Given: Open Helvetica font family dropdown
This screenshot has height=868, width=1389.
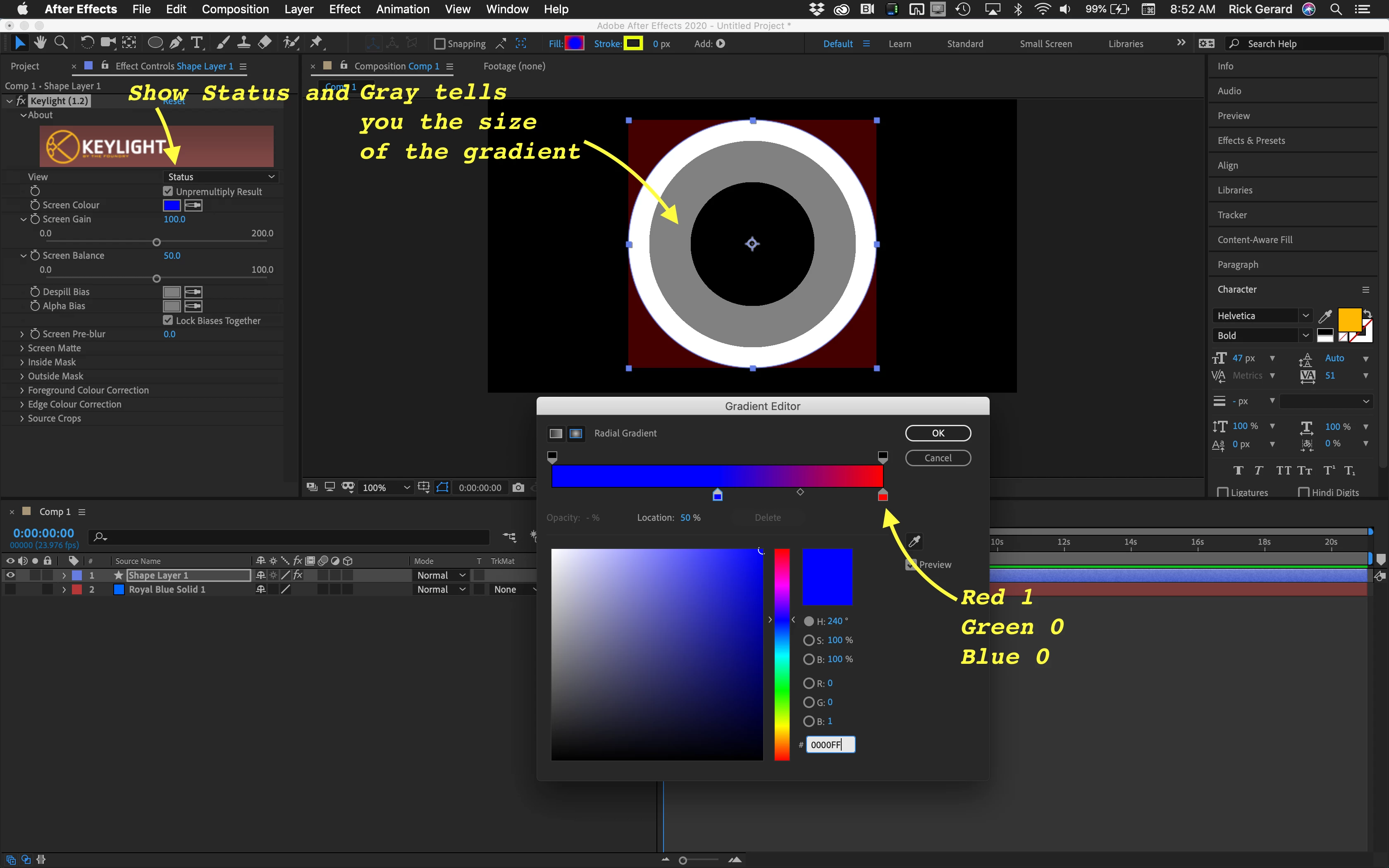Looking at the screenshot, I should tap(1305, 316).
